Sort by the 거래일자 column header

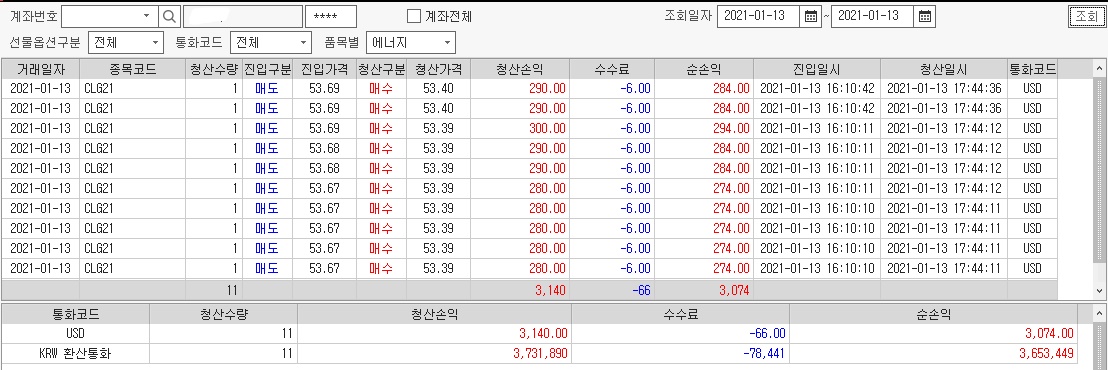point(40,69)
